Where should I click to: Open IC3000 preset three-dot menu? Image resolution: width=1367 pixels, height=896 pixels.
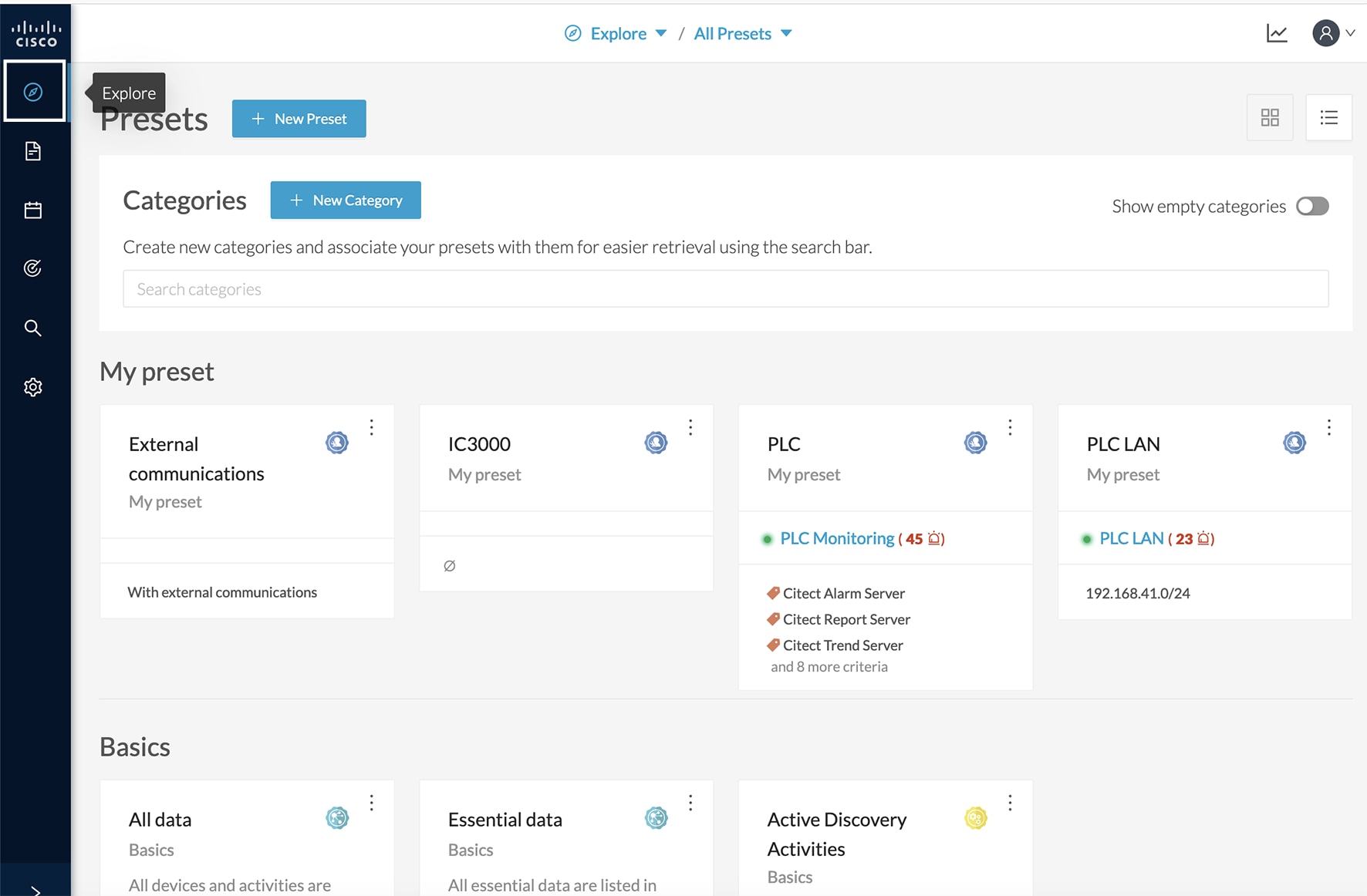point(690,427)
